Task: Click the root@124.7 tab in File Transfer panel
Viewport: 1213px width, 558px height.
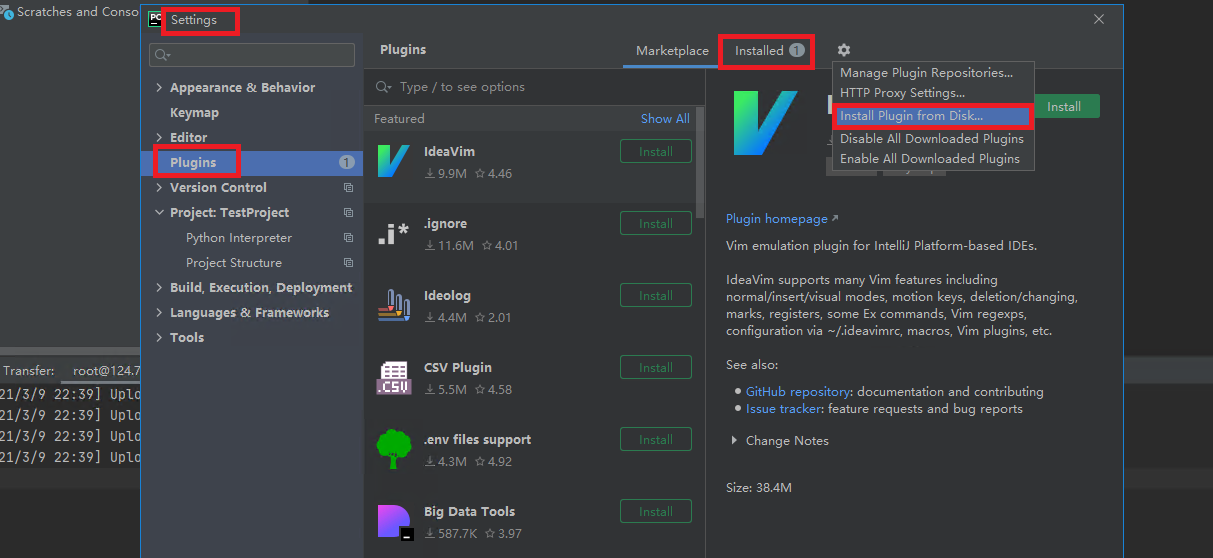Action: point(106,371)
